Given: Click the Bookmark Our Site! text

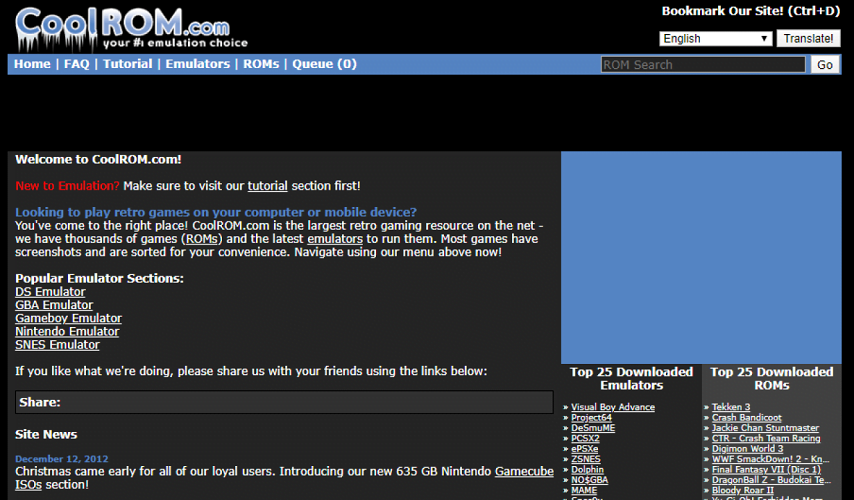Looking at the screenshot, I should [751, 11].
